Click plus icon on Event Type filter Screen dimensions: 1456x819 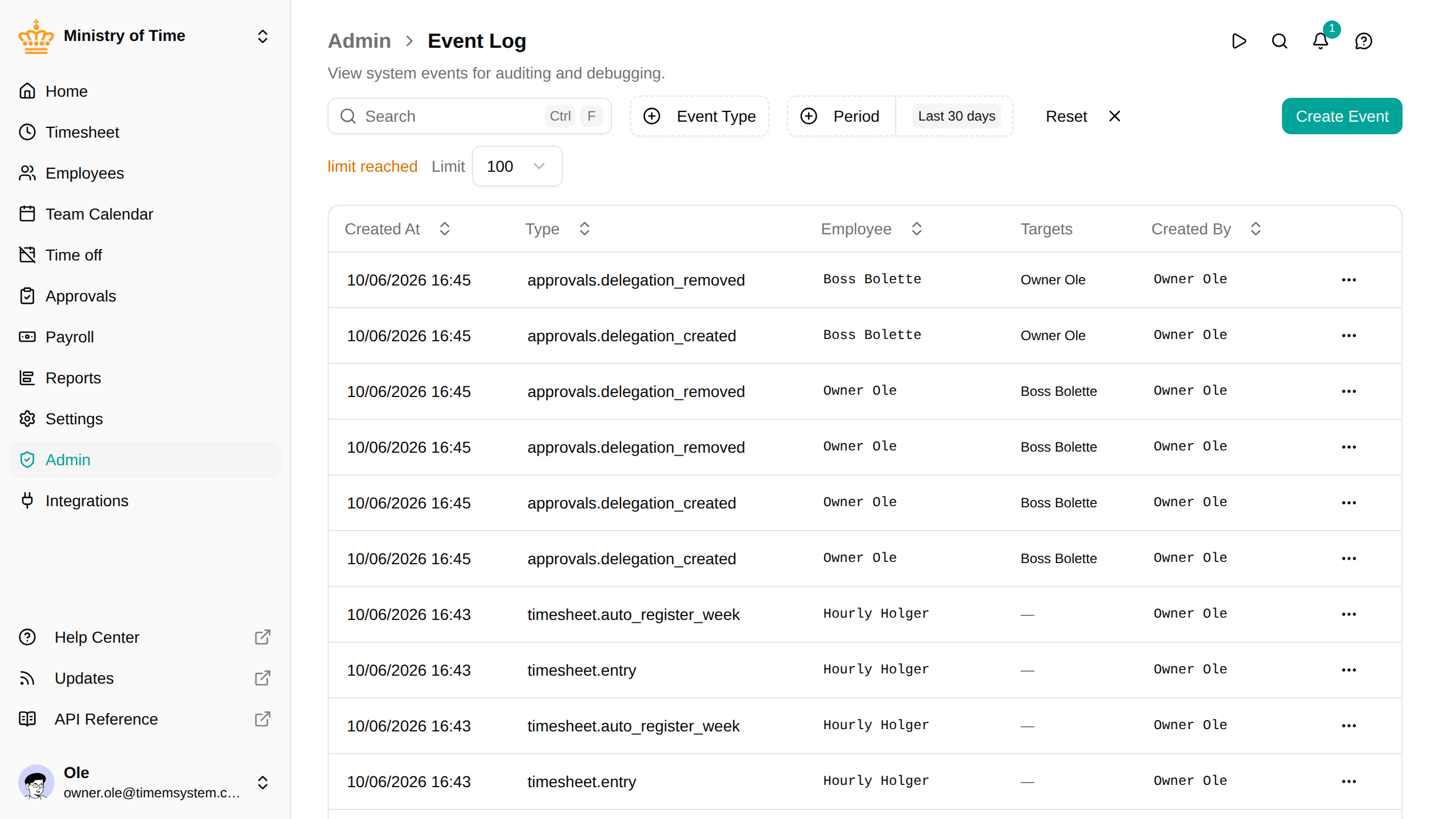(652, 116)
